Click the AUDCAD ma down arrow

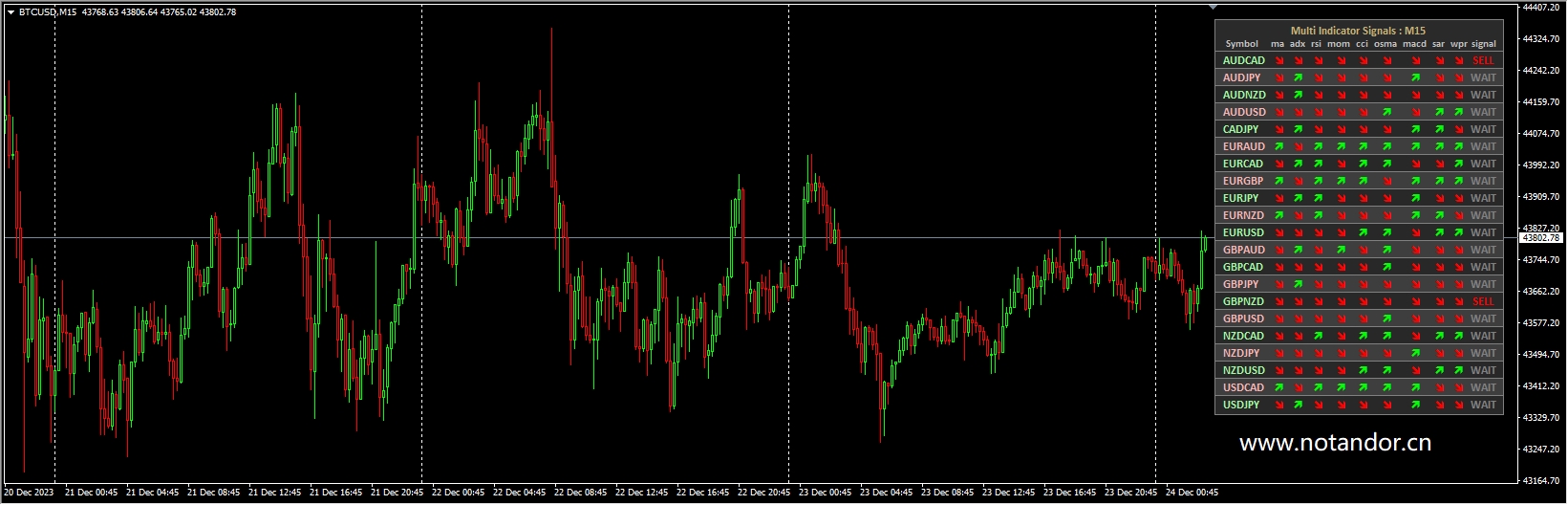(x=1278, y=60)
